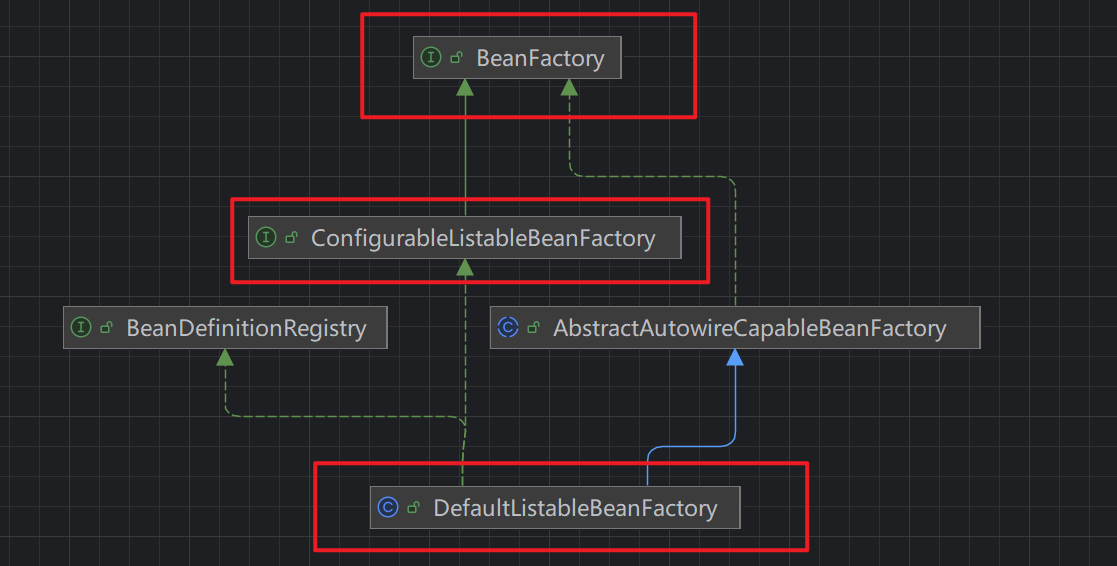Select the AbstractAutowireCapableBeanFactory node label
The width and height of the screenshot is (1117, 566).
pyautogui.click(x=749, y=328)
